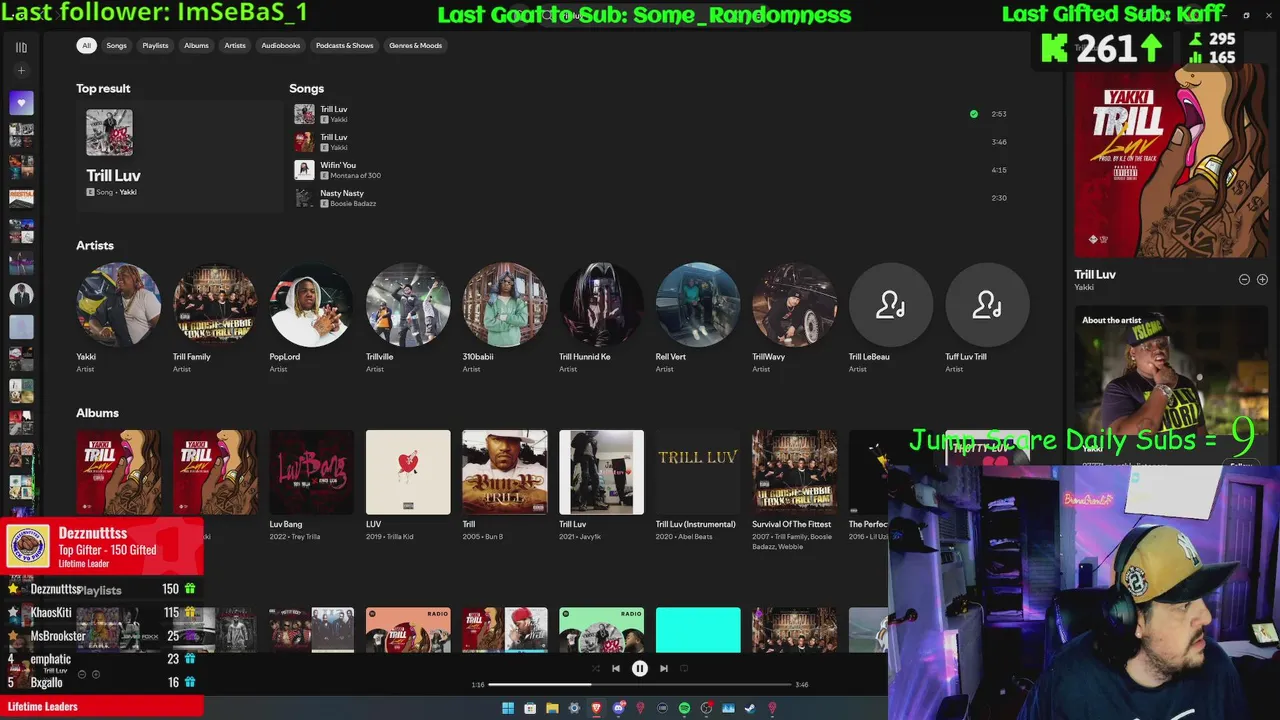This screenshot has width=1280, height=720.
Task: Select the Artists filter chip
Action: (x=235, y=45)
